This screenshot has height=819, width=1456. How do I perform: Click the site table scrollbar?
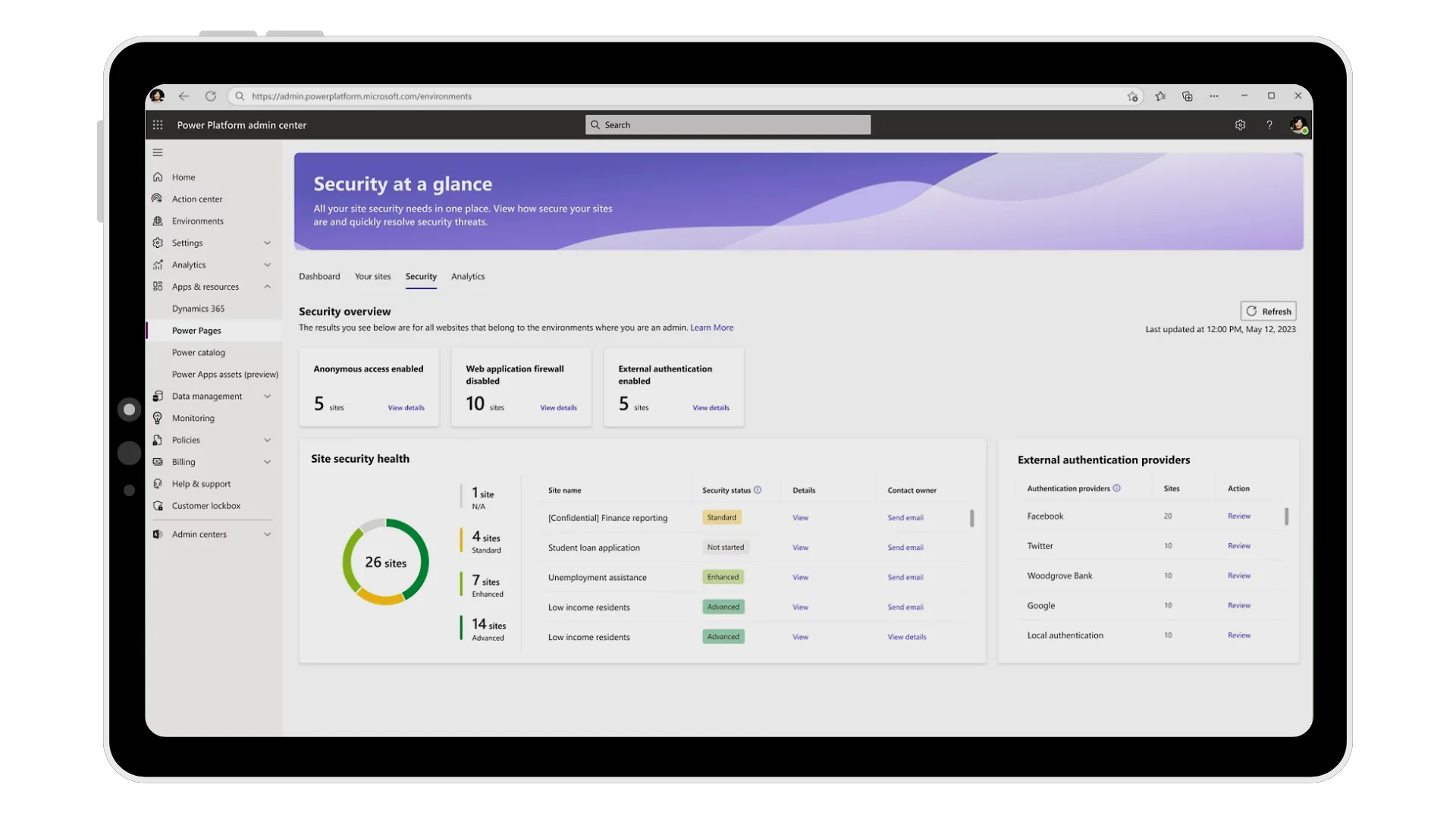click(971, 518)
